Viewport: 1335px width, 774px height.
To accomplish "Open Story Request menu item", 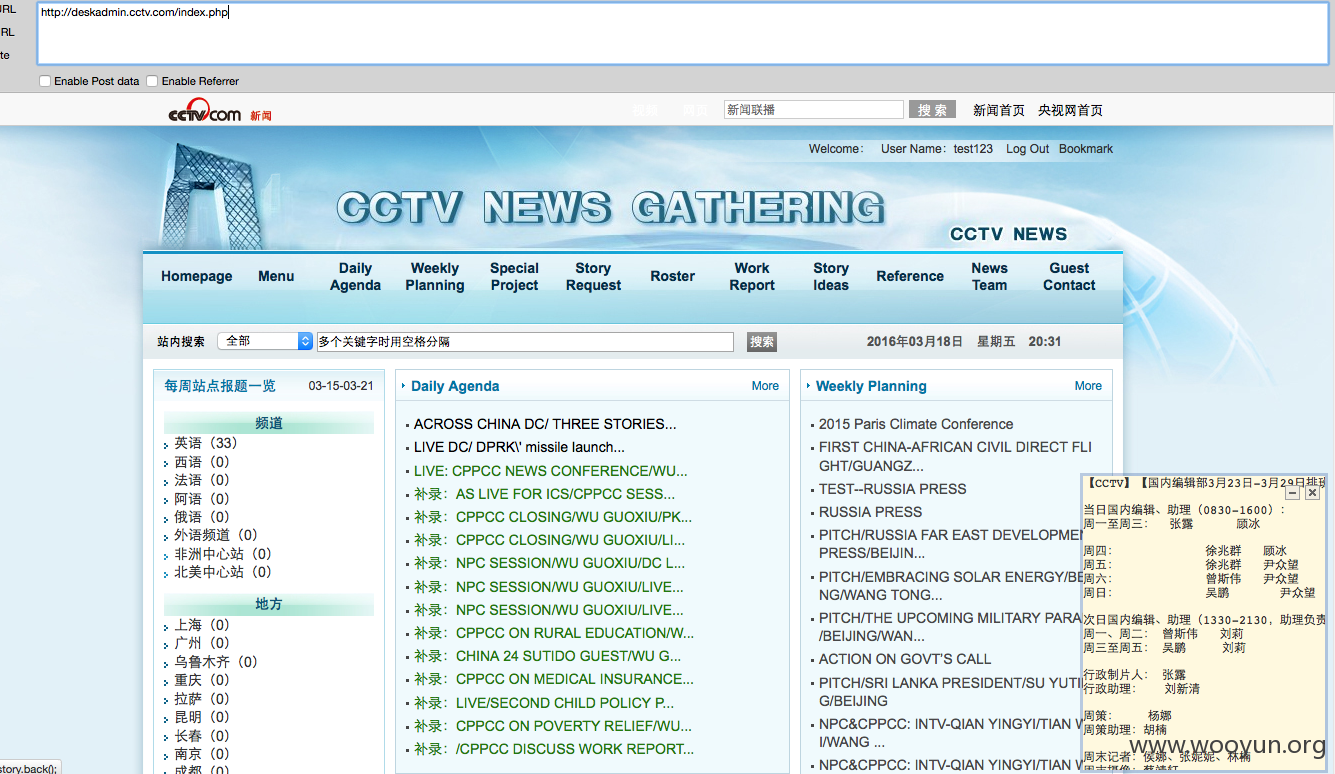I will coord(593,276).
